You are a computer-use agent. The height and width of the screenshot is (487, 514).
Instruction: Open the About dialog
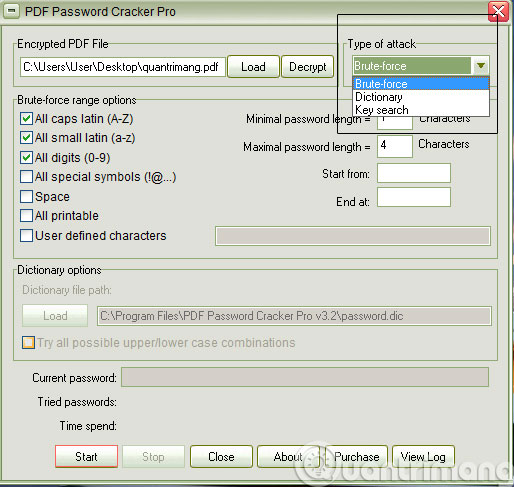(x=288, y=456)
